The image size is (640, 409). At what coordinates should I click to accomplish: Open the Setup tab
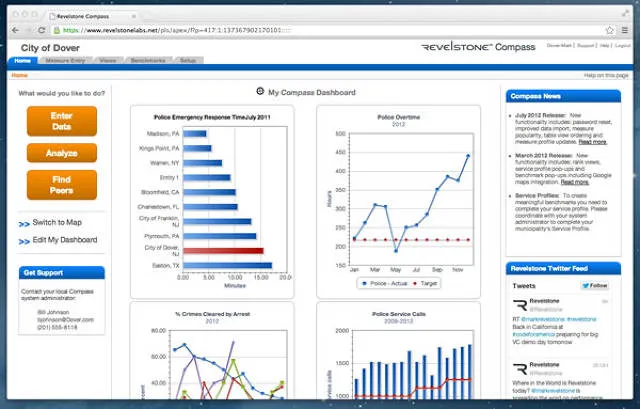(188, 60)
